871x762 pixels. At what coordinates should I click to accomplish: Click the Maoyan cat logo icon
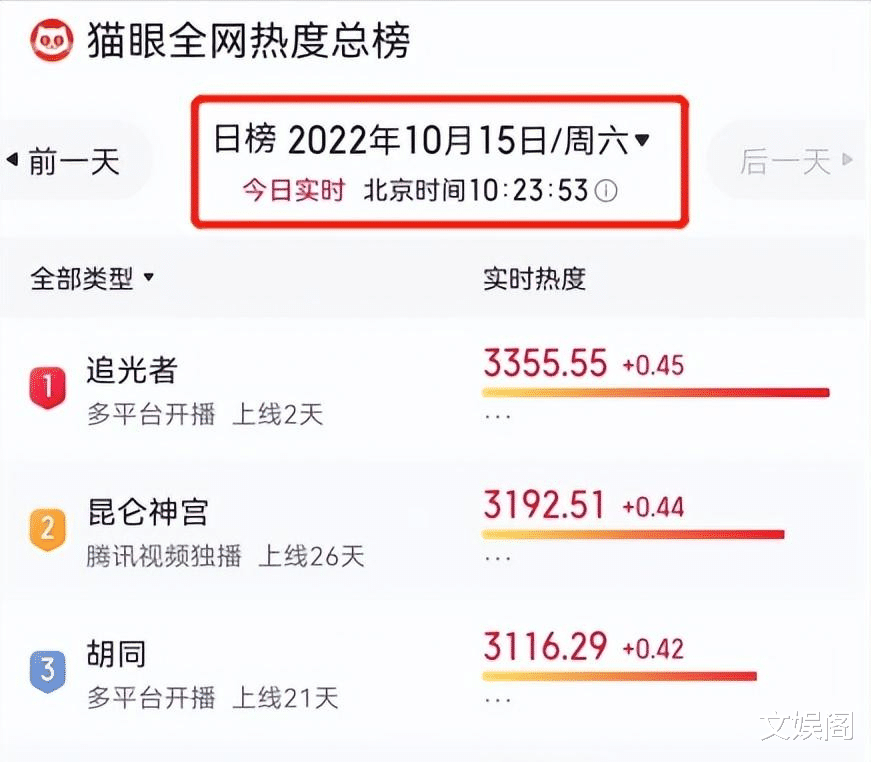(52, 40)
